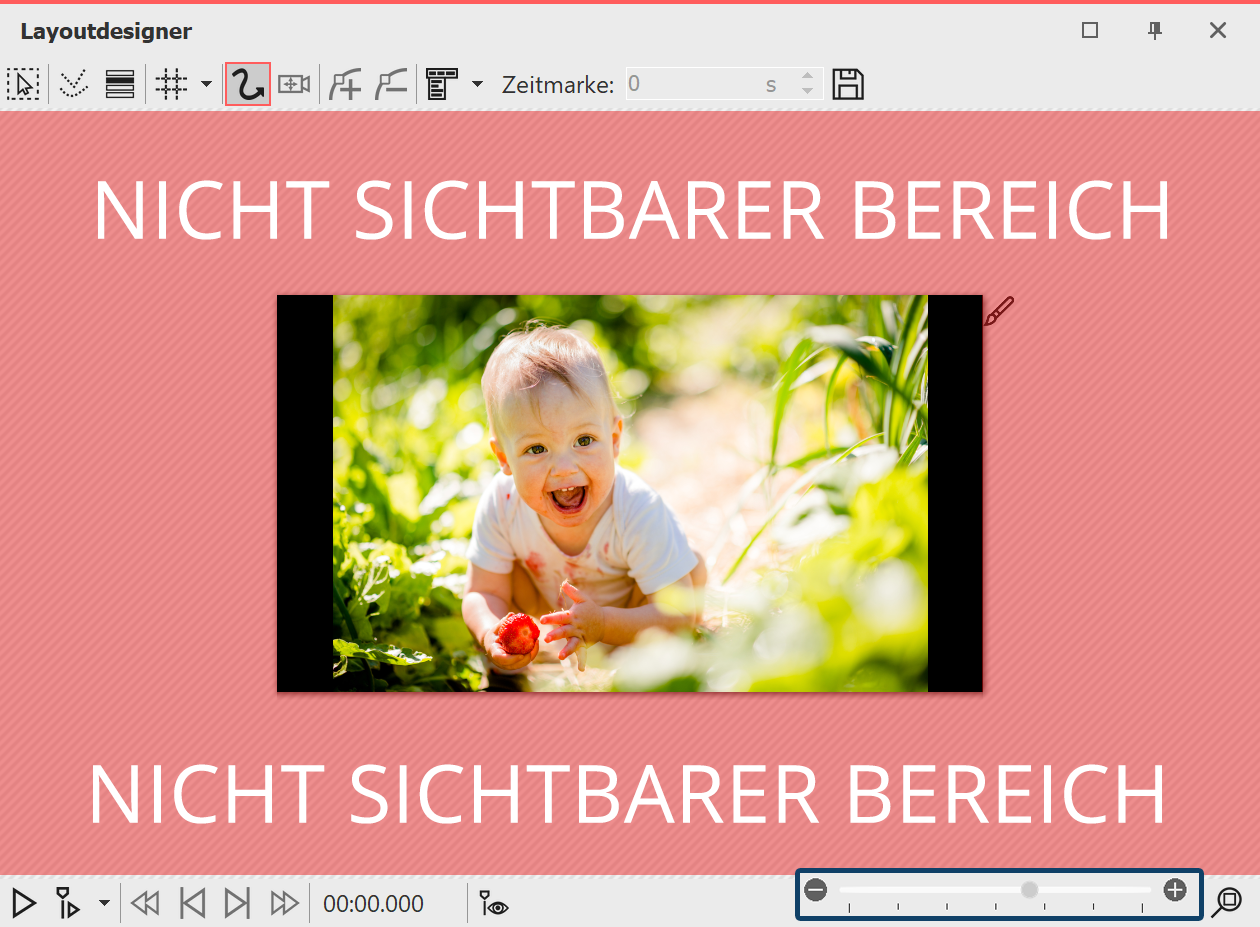The width and height of the screenshot is (1260, 927).
Task: Add a keyframe with the curve-plus icon
Action: coord(345,84)
